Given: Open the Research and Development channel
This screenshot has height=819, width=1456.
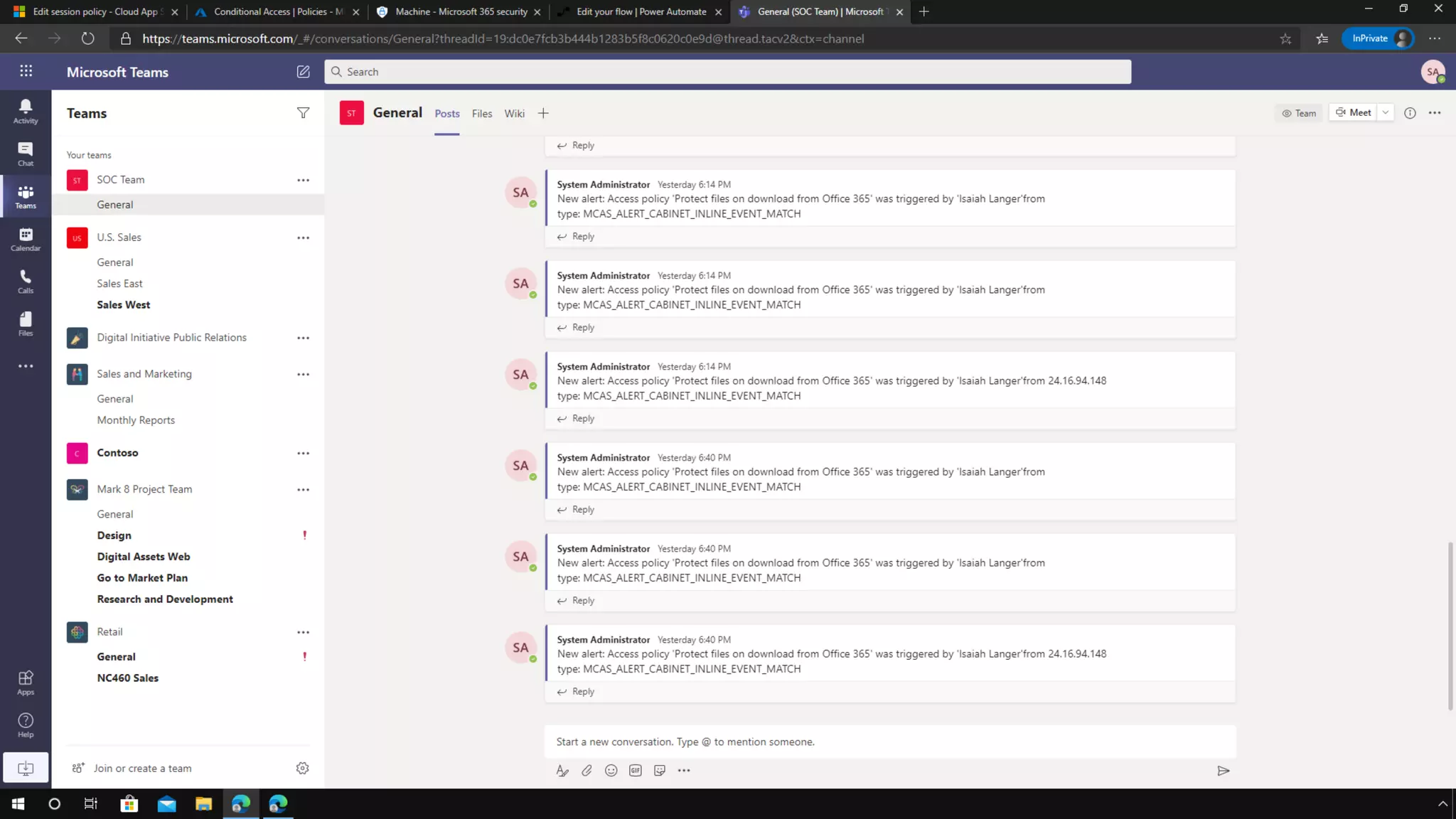Looking at the screenshot, I should pyautogui.click(x=165, y=599).
